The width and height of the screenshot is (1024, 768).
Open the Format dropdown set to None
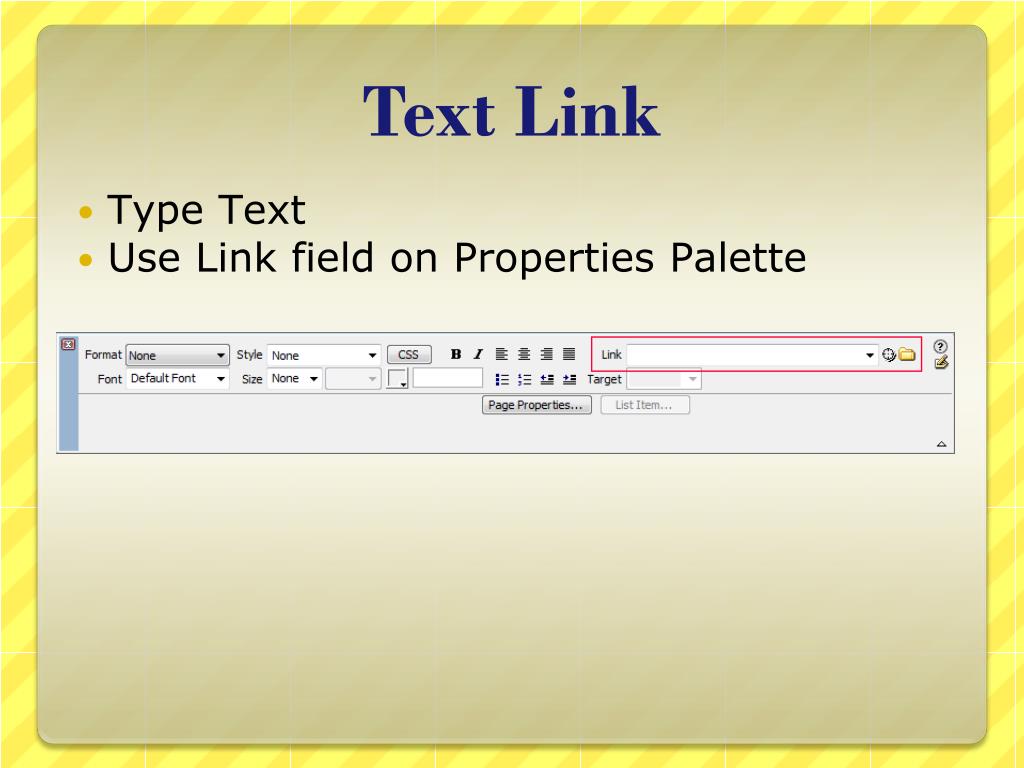click(177, 355)
